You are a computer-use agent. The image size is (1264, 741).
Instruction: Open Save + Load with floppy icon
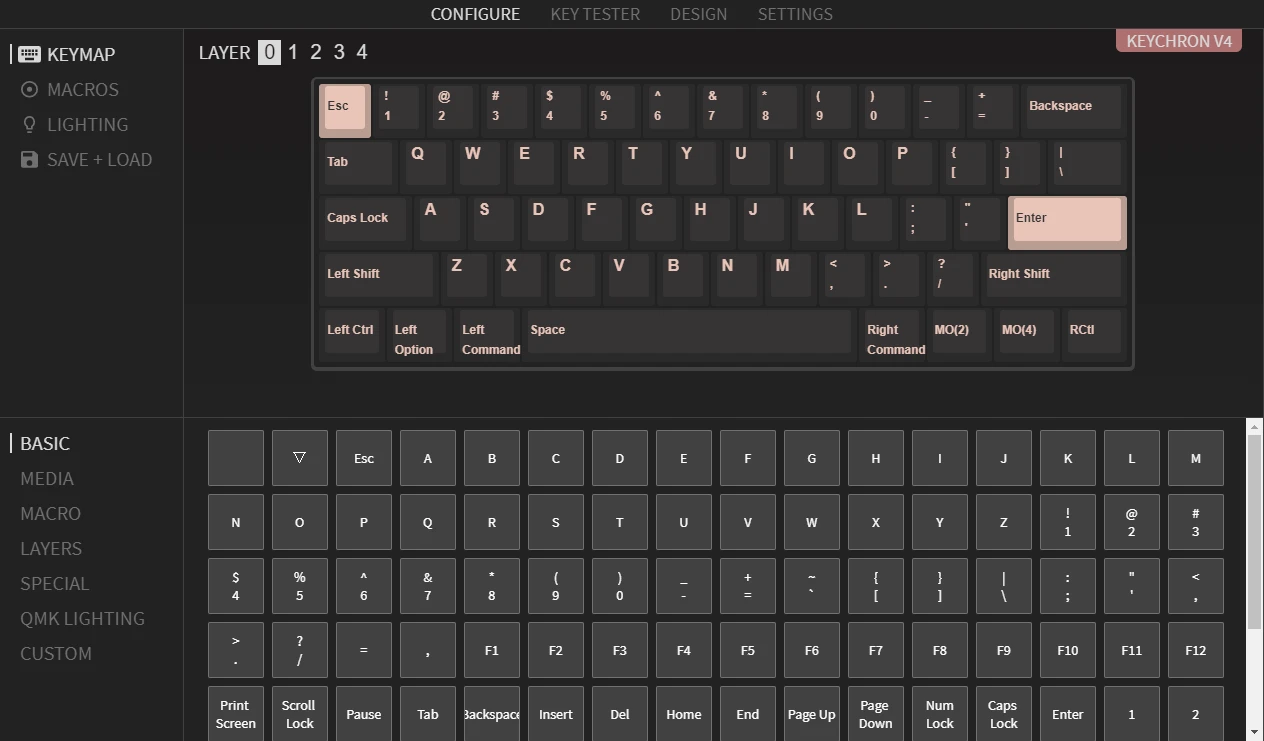coord(87,160)
